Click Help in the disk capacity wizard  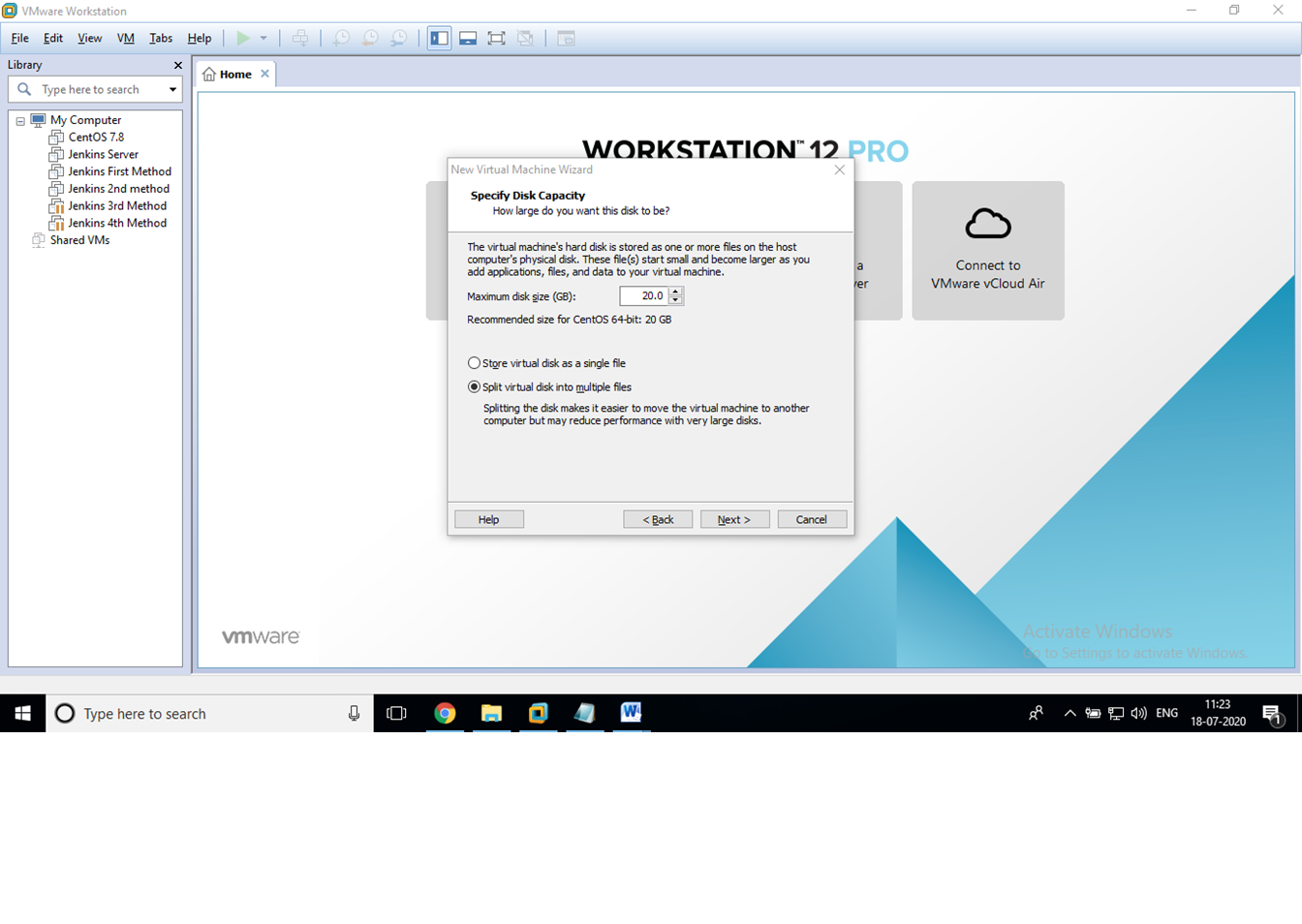click(x=488, y=518)
